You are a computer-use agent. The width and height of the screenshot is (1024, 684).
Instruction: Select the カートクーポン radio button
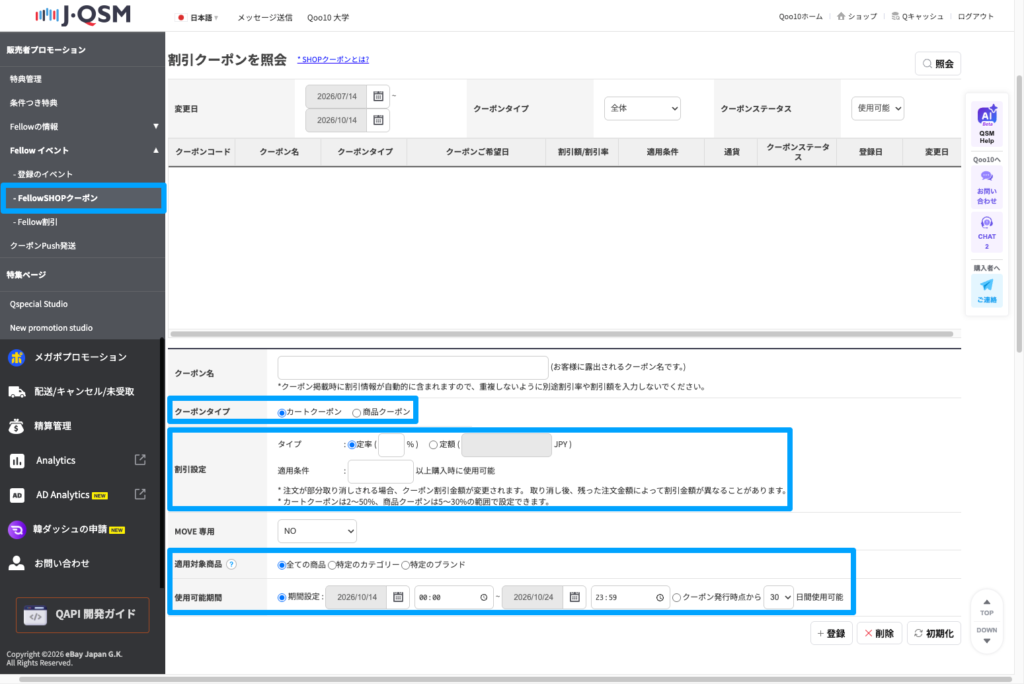pyautogui.click(x=281, y=413)
